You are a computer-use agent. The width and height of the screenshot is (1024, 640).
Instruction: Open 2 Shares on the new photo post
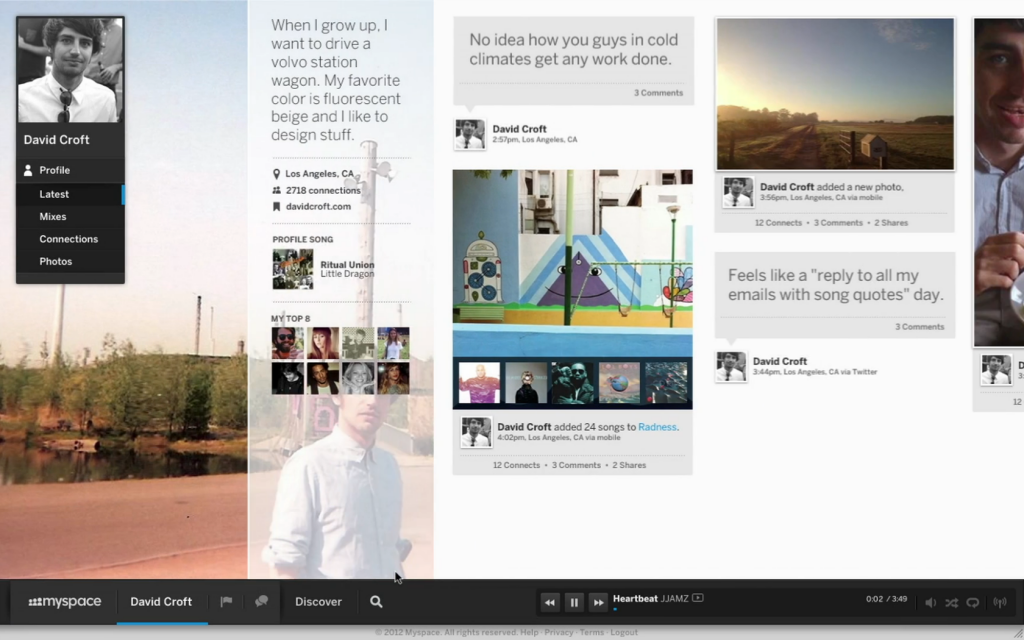[891, 223]
